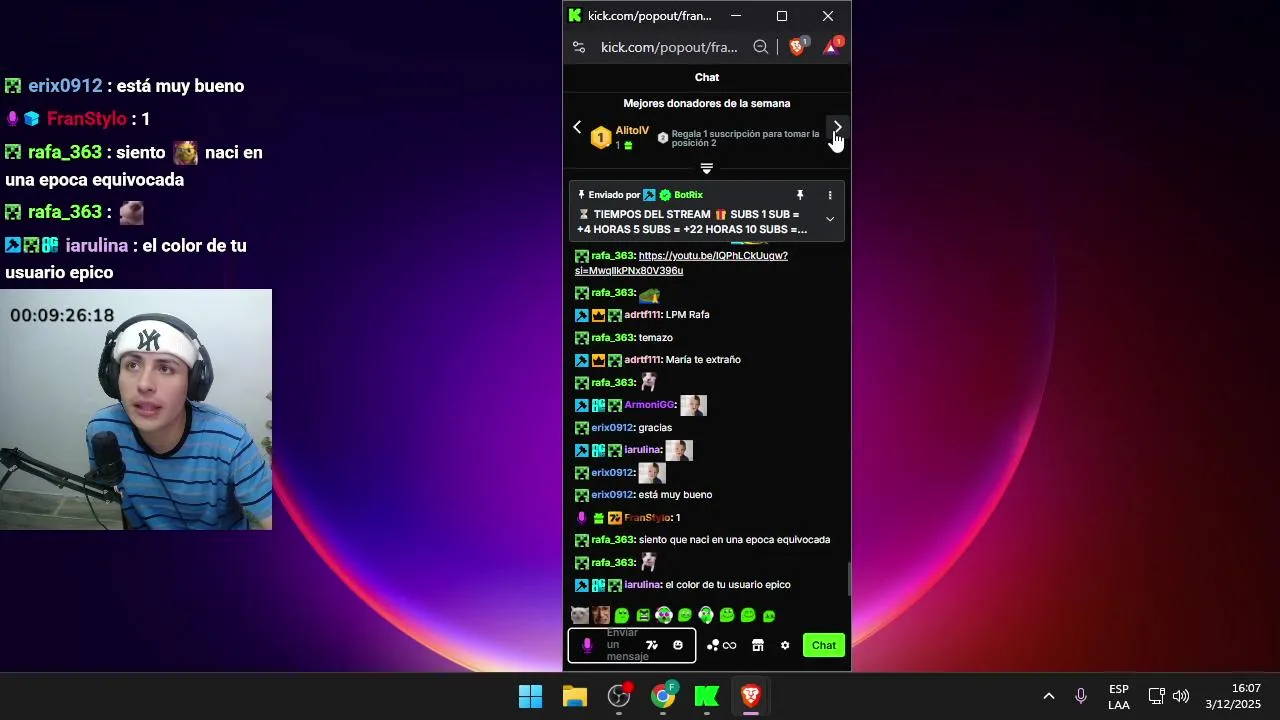Screen dimensions: 1280x720
Task: Insert the eighth quick emote green blob
Action: tap(727, 615)
